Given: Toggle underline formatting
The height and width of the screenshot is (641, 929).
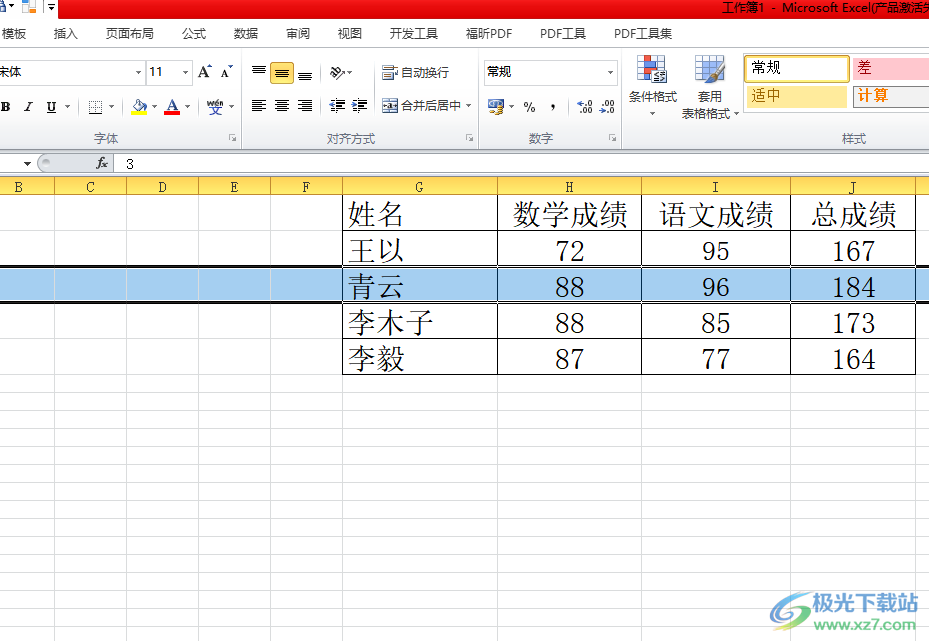Looking at the screenshot, I should click(52, 107).
